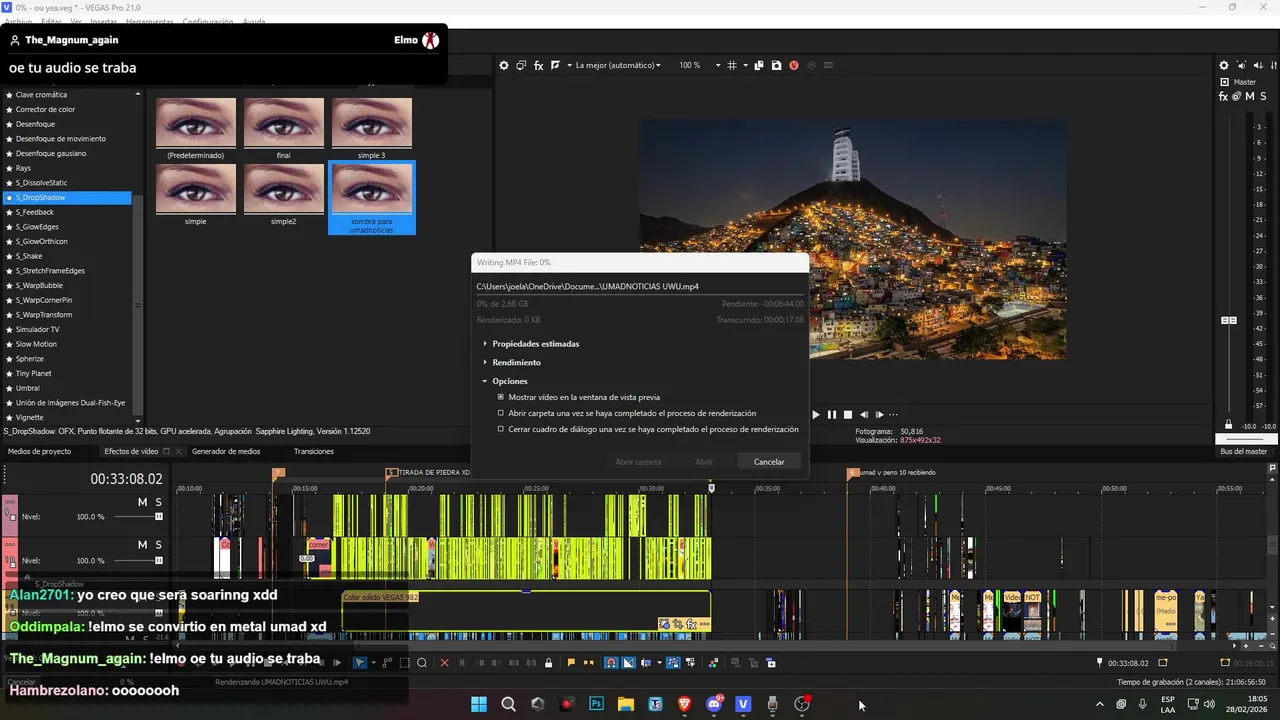
Task: Select normal edit arrow tool
Action: [360, 662]
